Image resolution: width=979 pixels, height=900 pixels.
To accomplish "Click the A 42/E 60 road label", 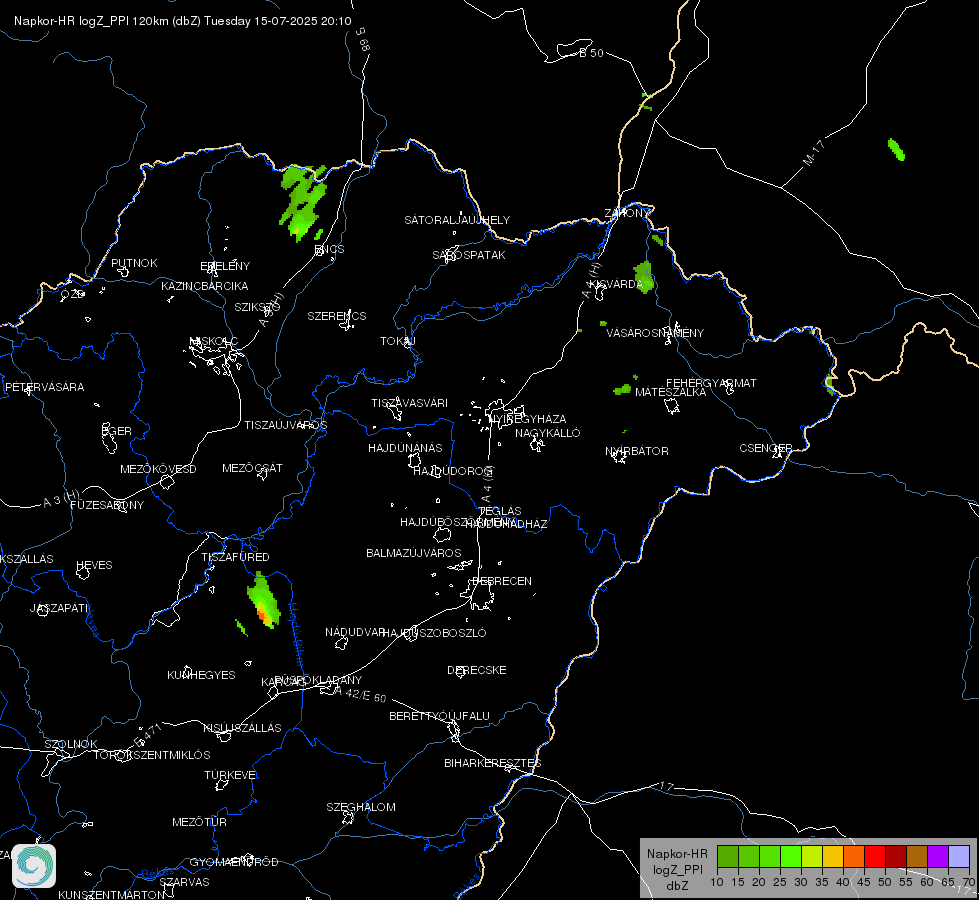I will coord(361,695).
